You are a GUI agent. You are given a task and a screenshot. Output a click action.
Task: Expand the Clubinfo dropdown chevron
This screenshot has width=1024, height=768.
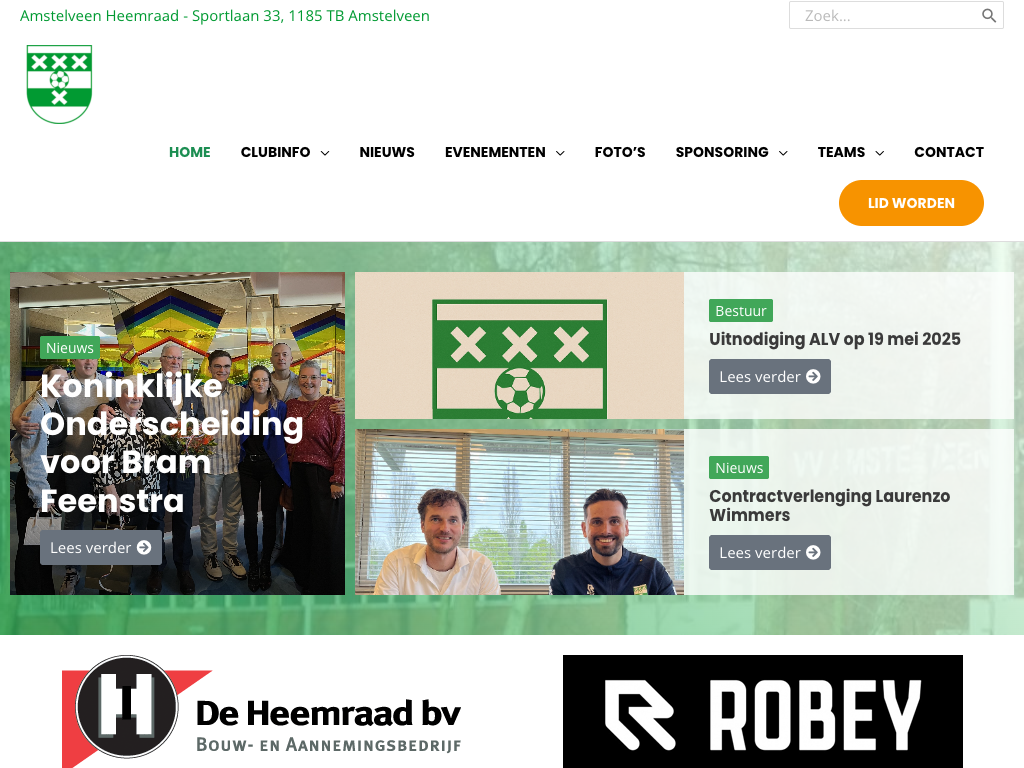(325, 153)
